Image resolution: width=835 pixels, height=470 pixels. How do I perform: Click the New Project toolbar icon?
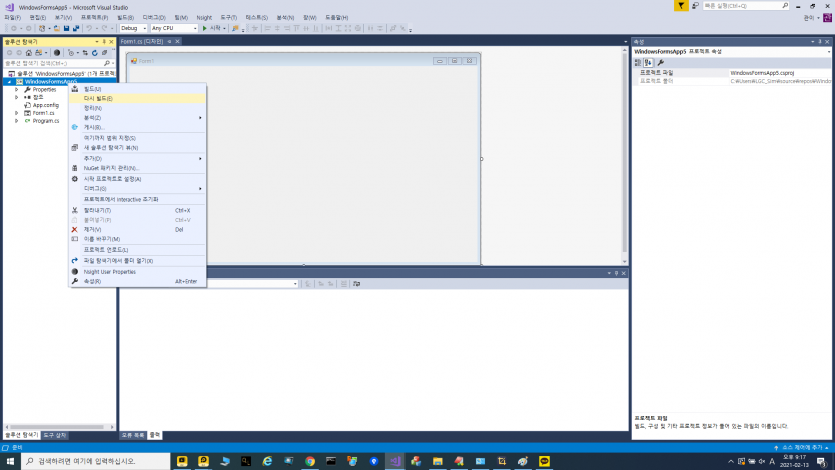[42, 28]
